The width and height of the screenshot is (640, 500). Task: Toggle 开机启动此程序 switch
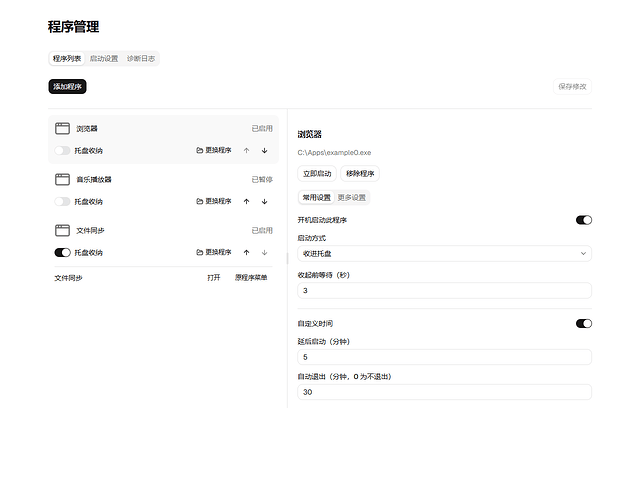point(584,220)
